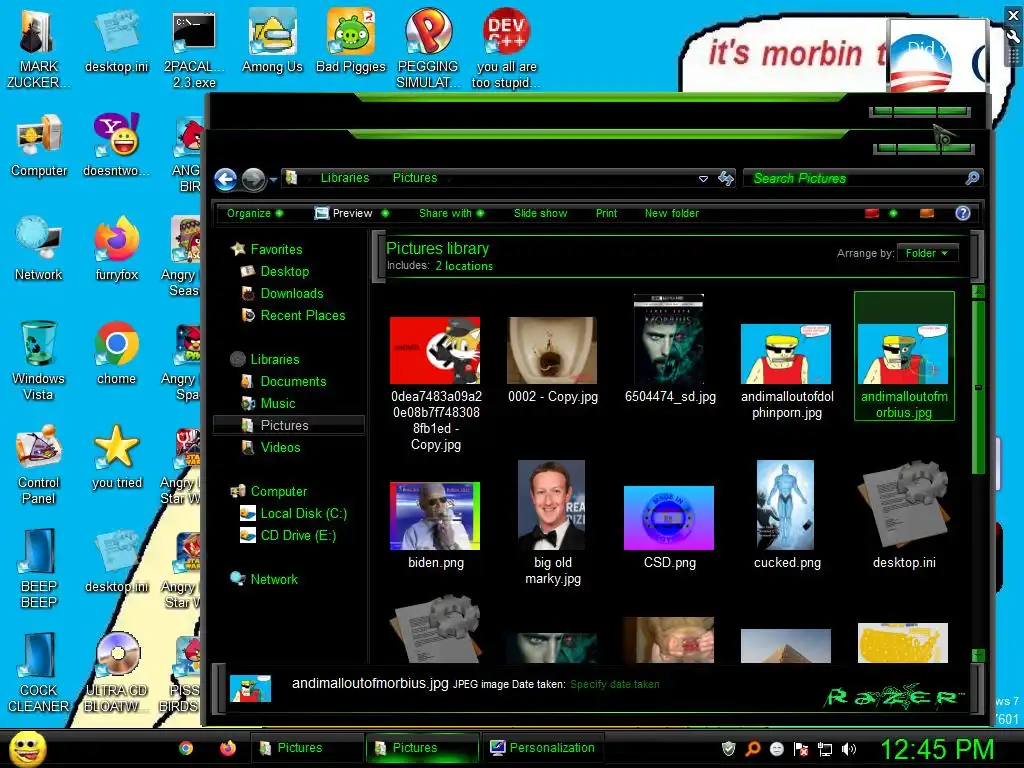Click the volume speaker tray icon
This screenshot has height=768, width=1024.
coord(849,749)
